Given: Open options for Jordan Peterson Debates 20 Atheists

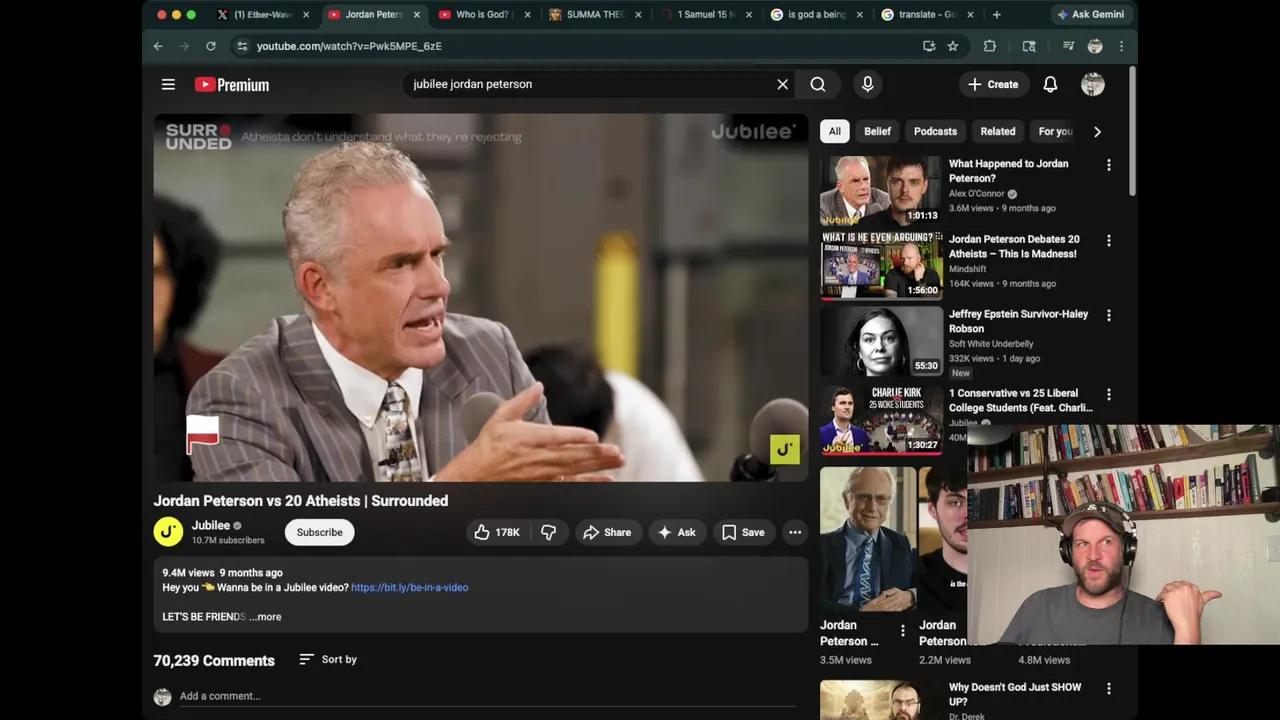Looking at the screenshot, I should [1108, 241].
